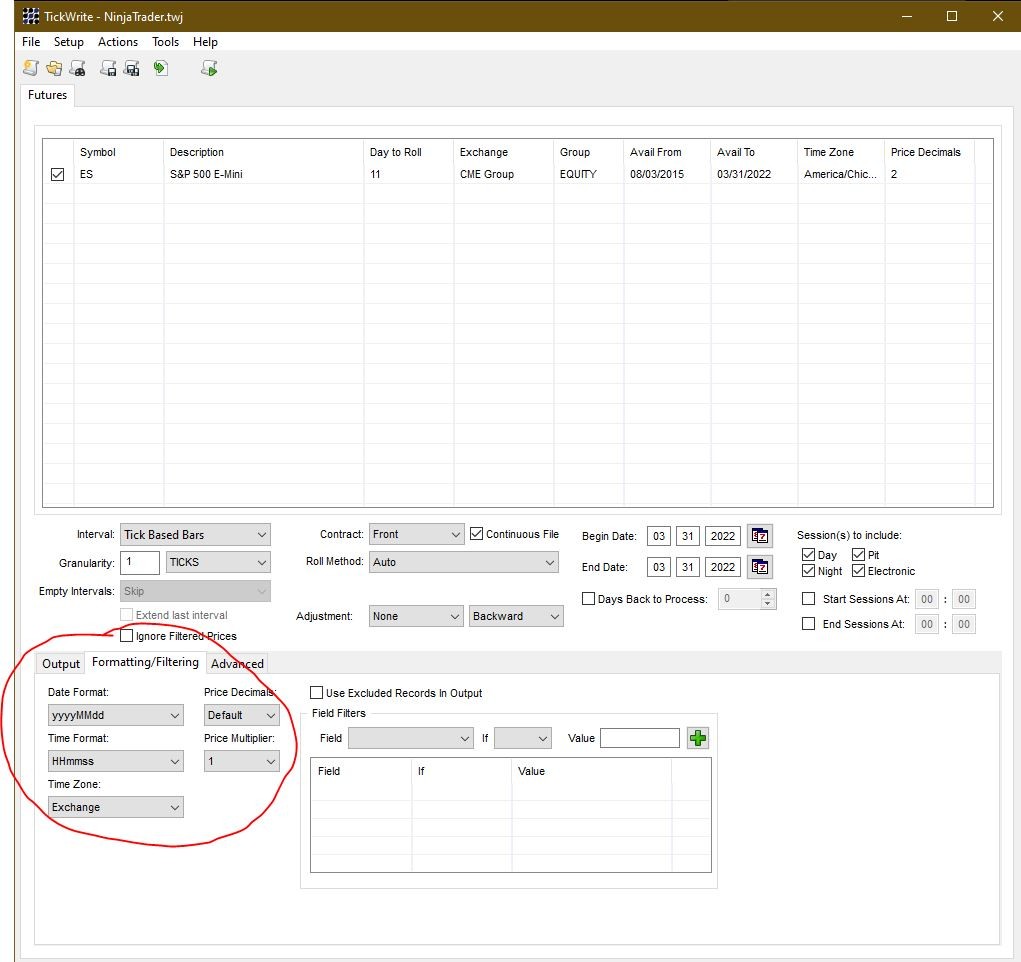Switch to the Output tab
This screenshot has height=962, width=1021.
pyautogui.click(x=61, y=664)
